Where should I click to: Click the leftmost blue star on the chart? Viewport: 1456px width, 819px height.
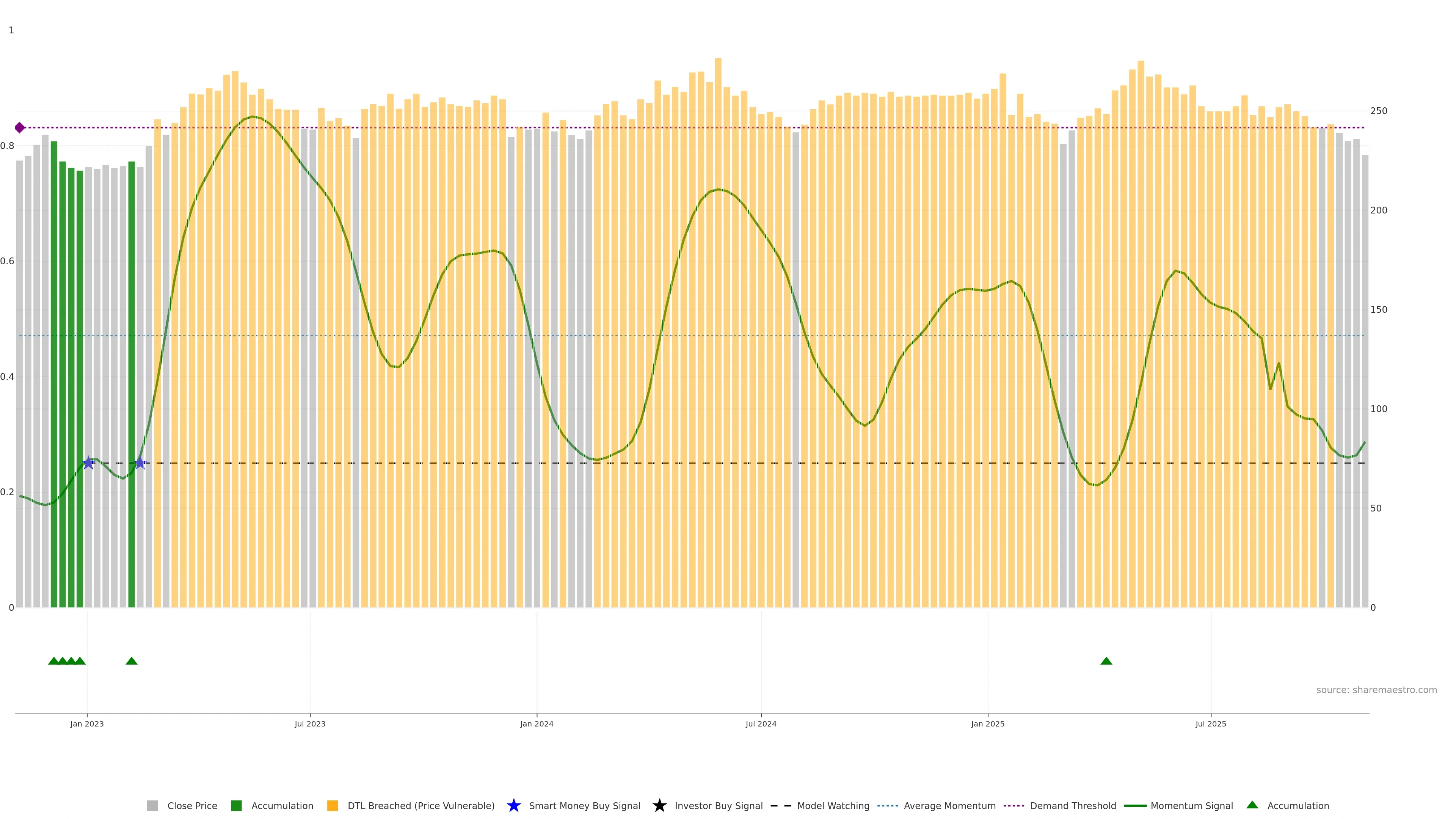(x=88, y=463)
